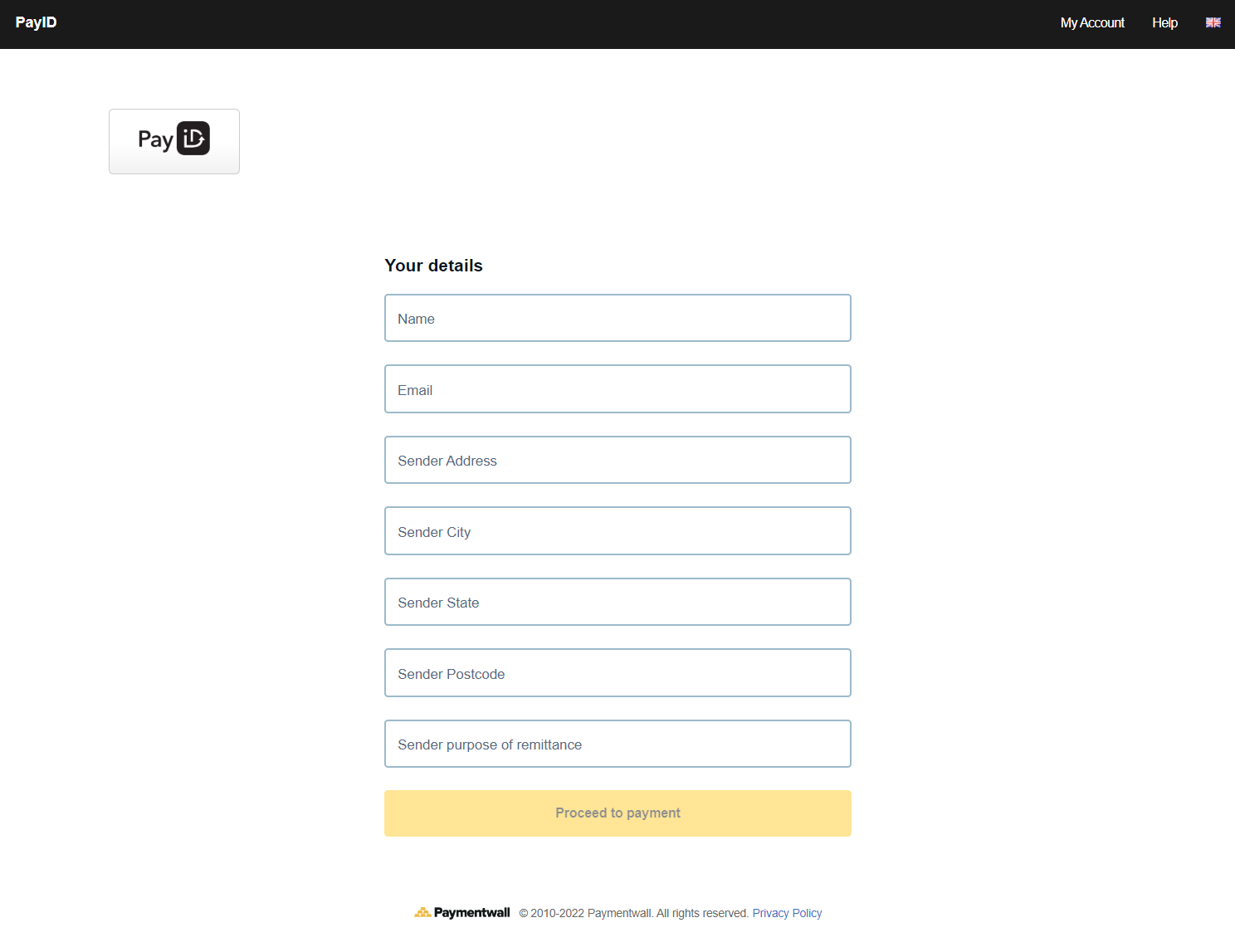Image resolution: width=1235 pixels, height=952 pixels.
Task: Select the PayID payment method card
Action: click(173, 141)
